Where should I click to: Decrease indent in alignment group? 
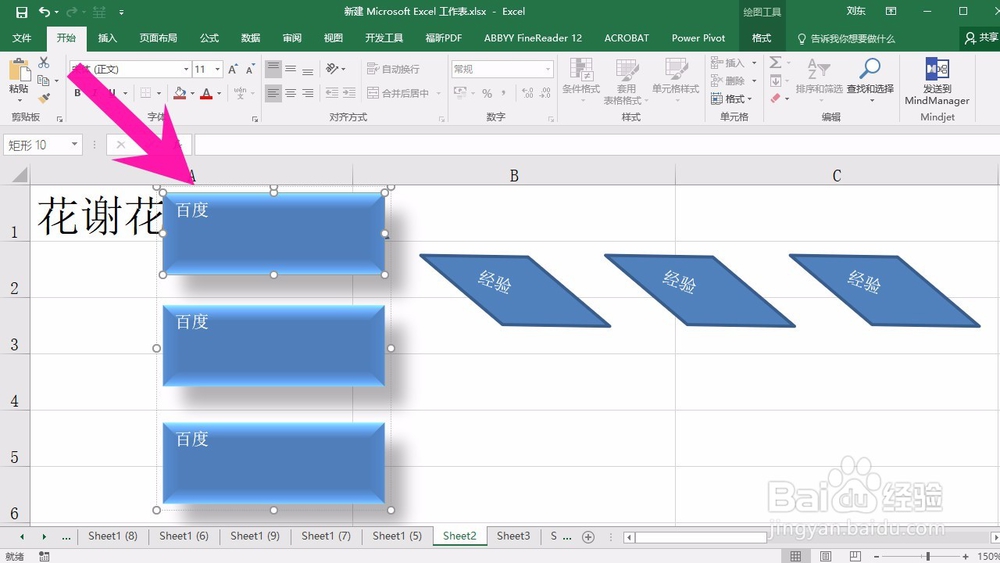(x=332, y=93)
